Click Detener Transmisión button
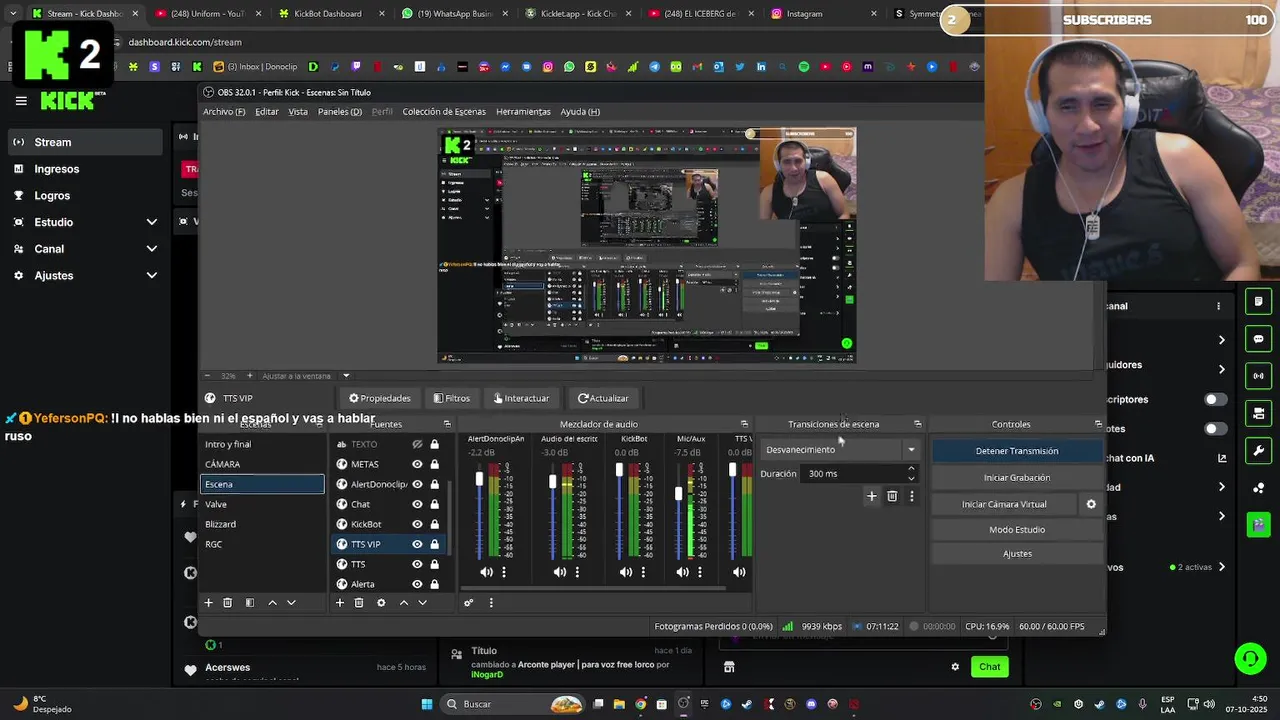This screenshot has width=1280, height=720. point(1017,451)
